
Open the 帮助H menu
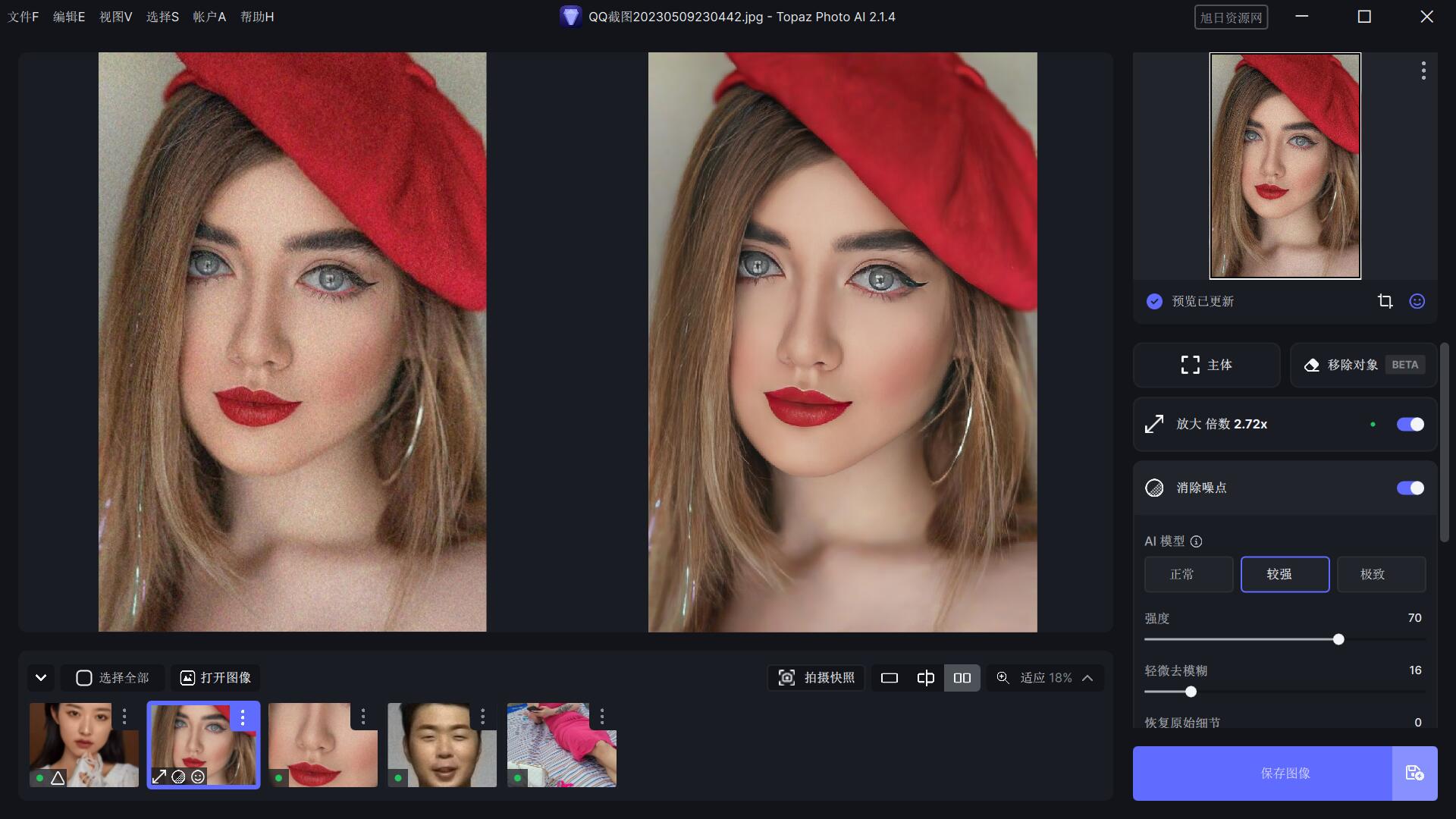coord(257,17)
